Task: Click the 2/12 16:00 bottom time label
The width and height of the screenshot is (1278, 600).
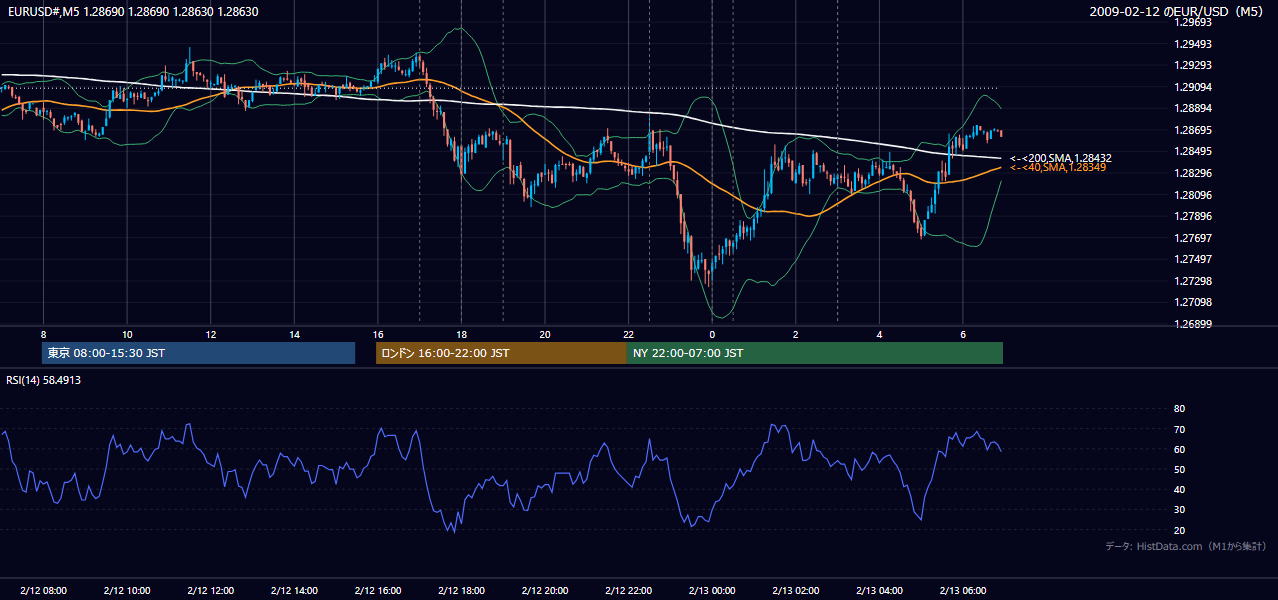Action: point(377,591)
